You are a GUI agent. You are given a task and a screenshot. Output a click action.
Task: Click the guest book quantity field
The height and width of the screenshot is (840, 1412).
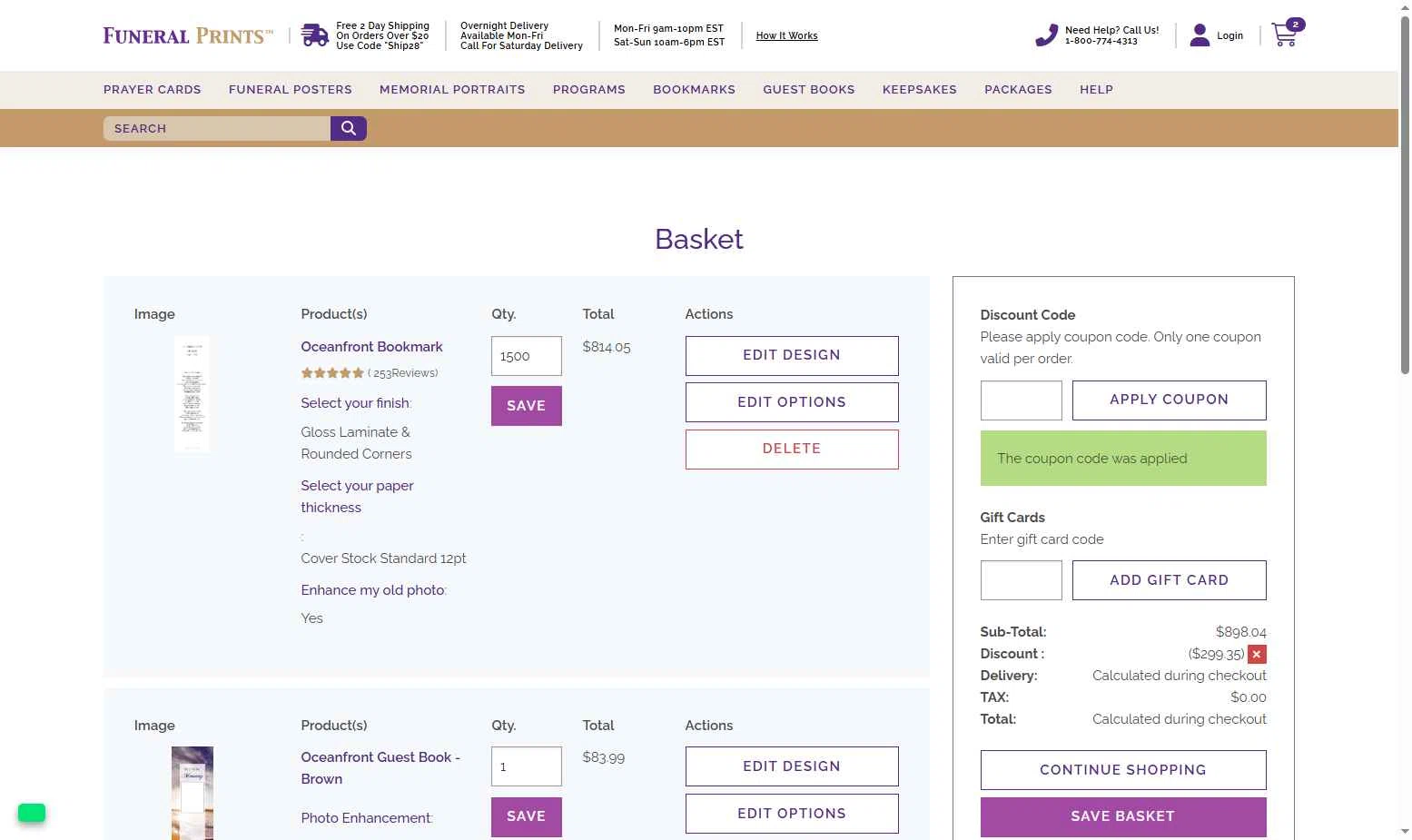527,766
